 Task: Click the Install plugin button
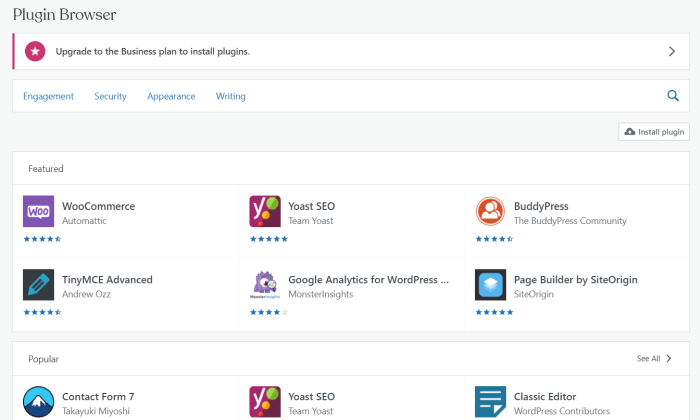pos(654,132)
